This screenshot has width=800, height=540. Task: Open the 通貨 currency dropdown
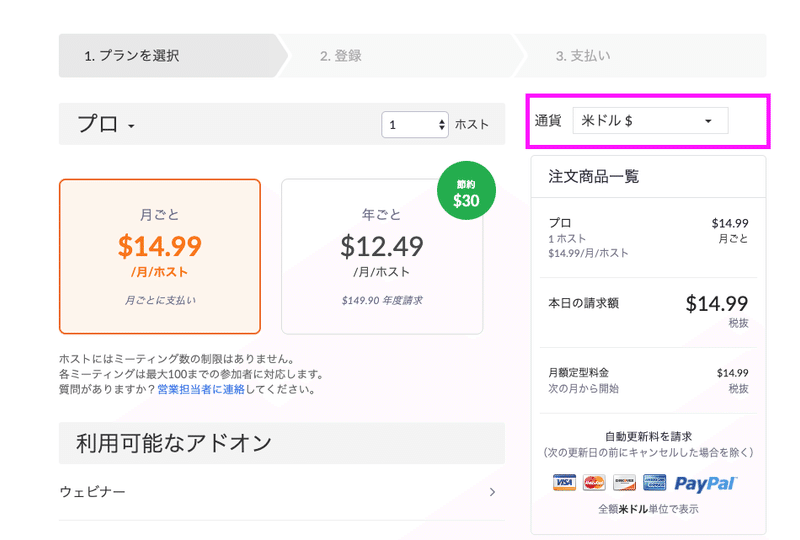coord(650,120)
